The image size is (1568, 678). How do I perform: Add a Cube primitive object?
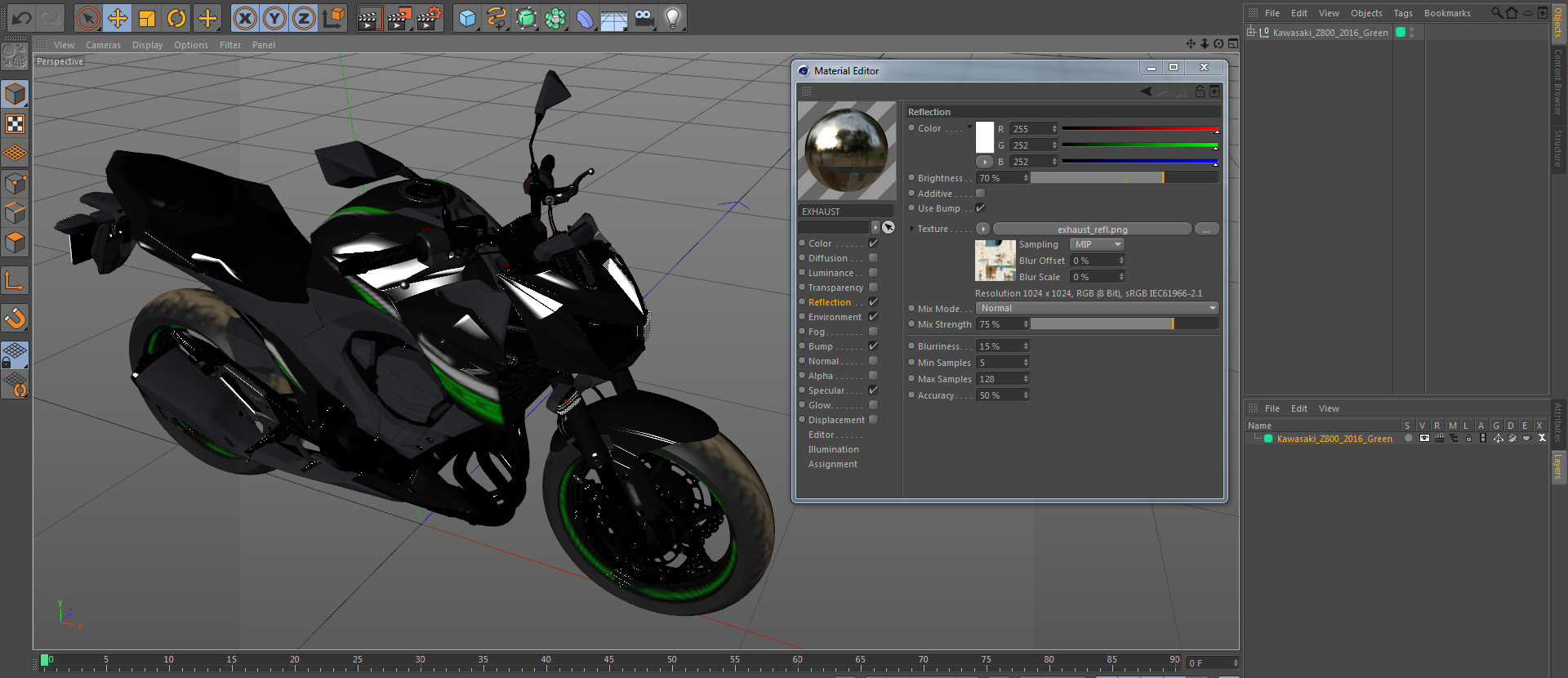point(467,17)
